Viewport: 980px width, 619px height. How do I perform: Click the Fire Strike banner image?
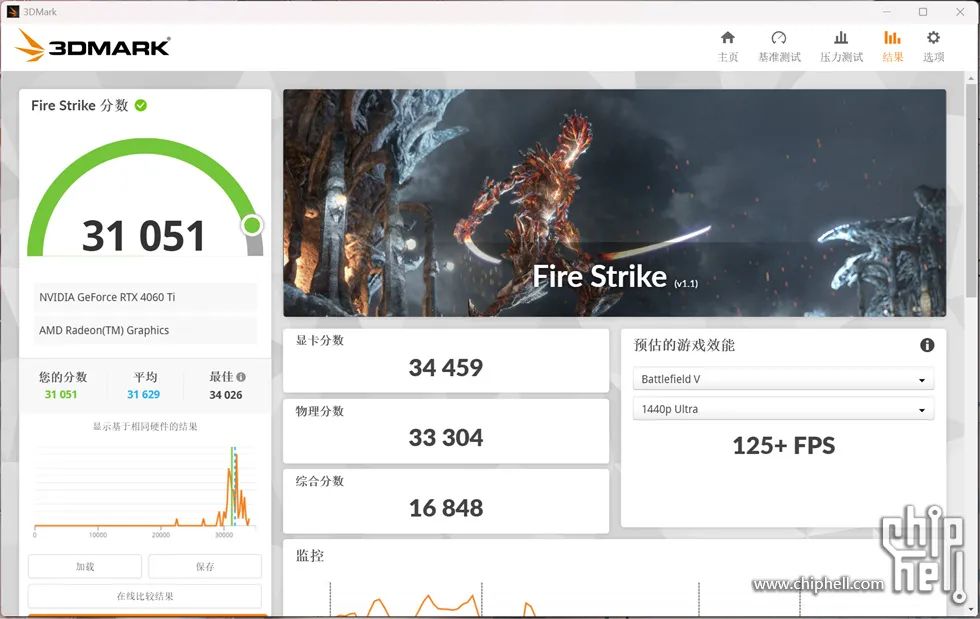tap(614, 203)
